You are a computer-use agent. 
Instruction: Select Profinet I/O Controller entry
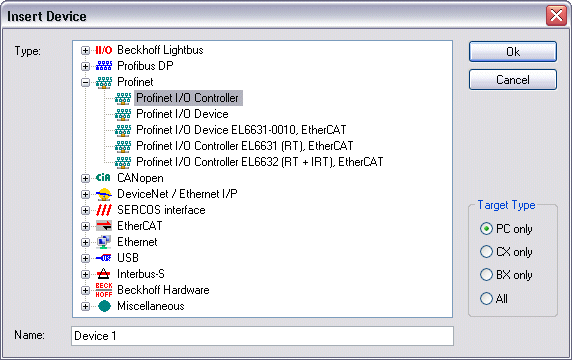(188, 98)
